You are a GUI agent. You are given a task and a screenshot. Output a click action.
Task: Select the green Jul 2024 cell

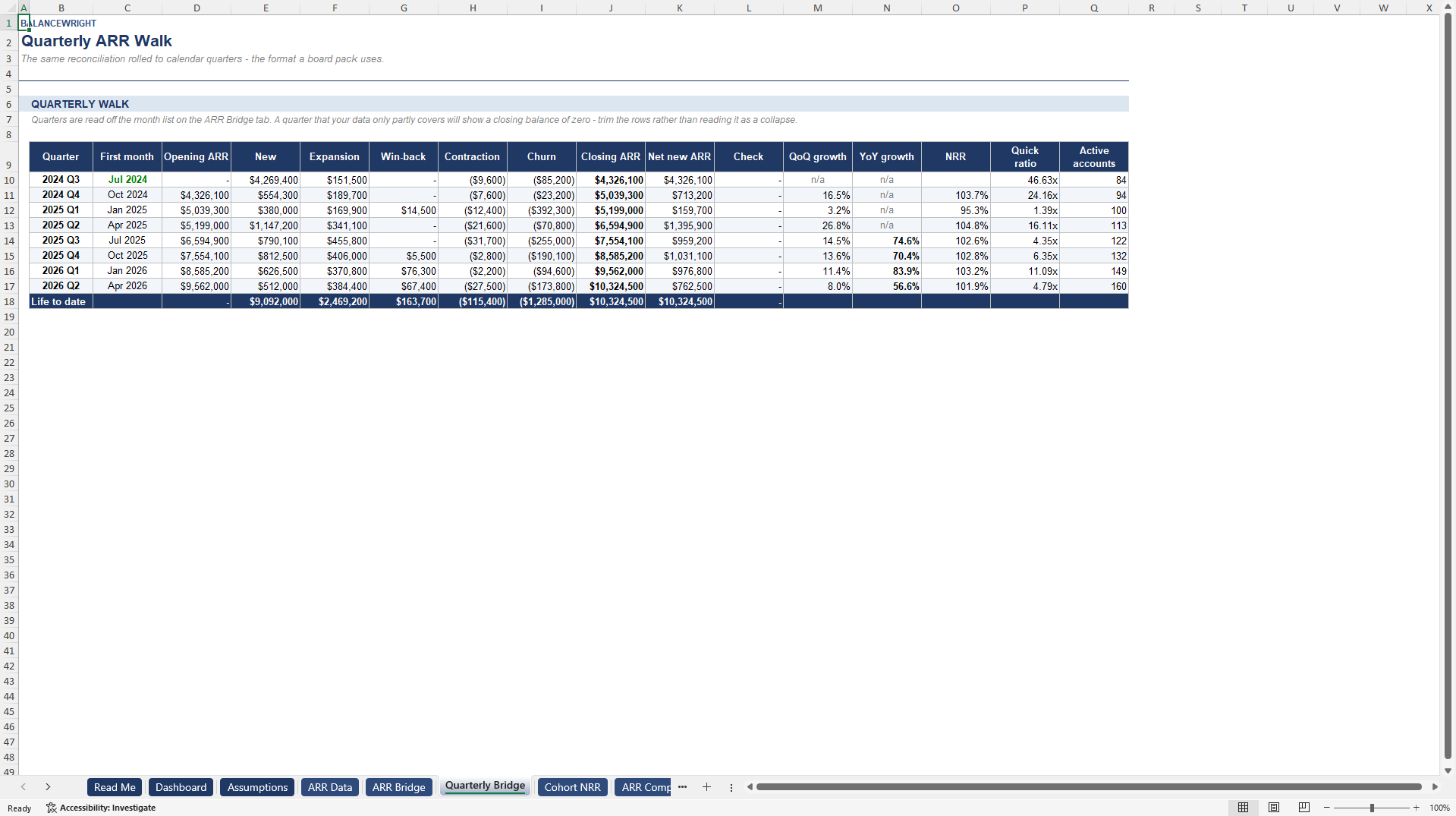coord(127,180)
